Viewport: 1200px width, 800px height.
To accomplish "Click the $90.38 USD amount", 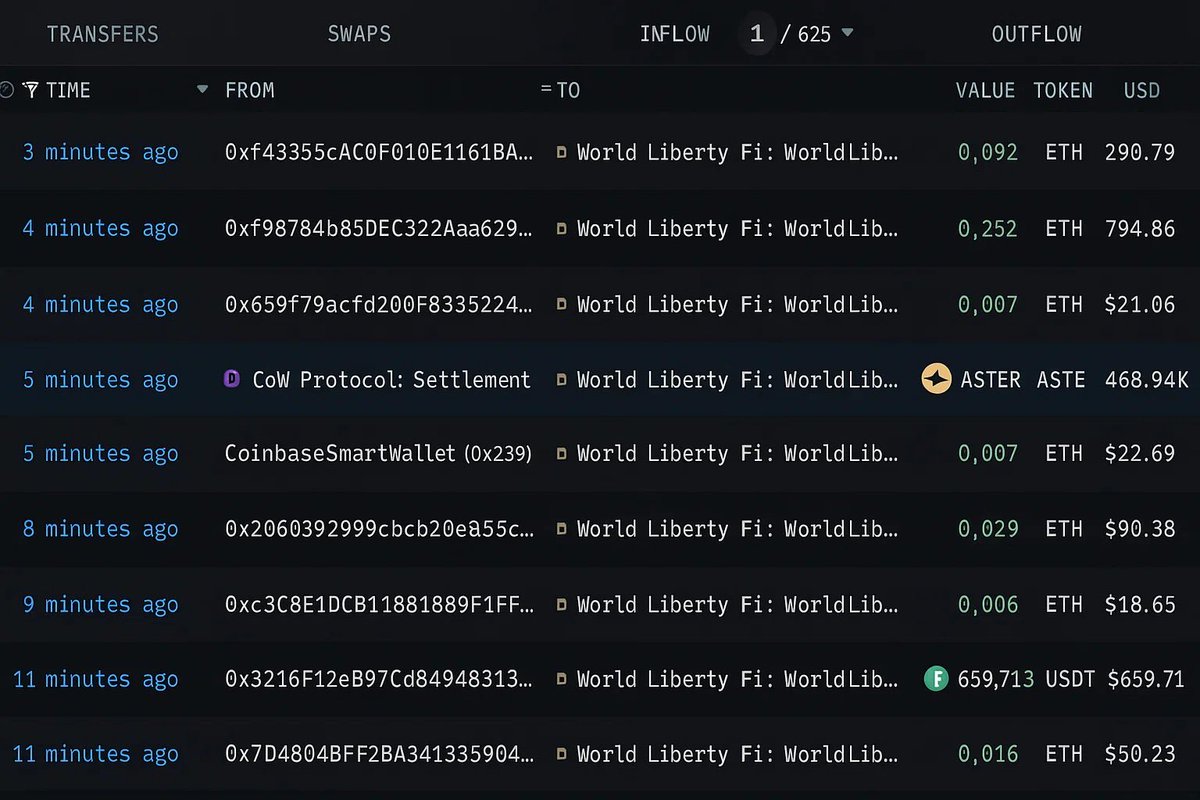I will pyautogui.click(x=1140, y=528).
